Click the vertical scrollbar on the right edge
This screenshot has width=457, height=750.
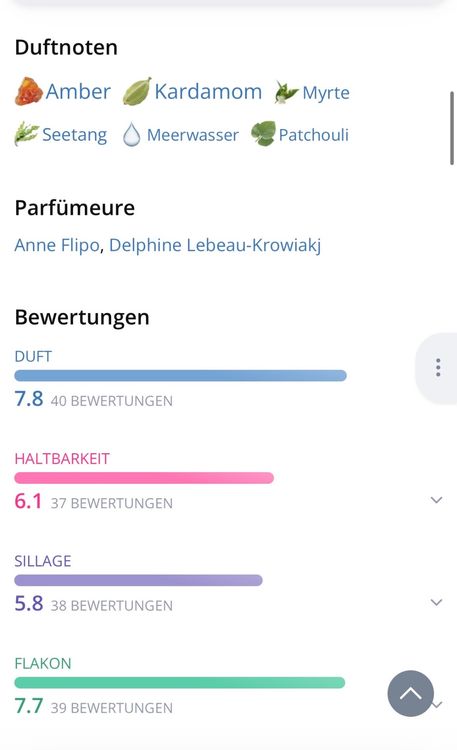452,128
